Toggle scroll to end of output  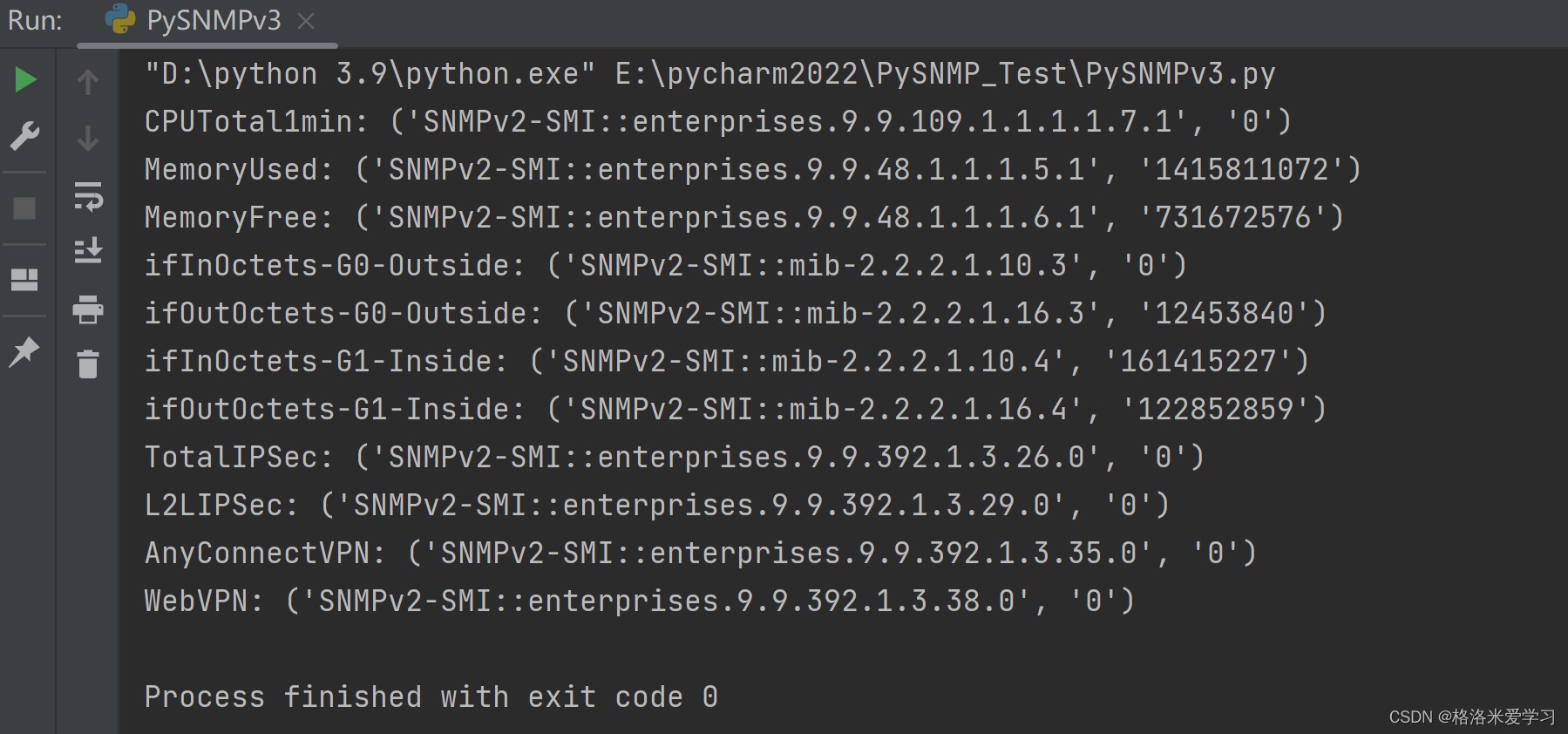pyautogui.click(x=88, y=252)
